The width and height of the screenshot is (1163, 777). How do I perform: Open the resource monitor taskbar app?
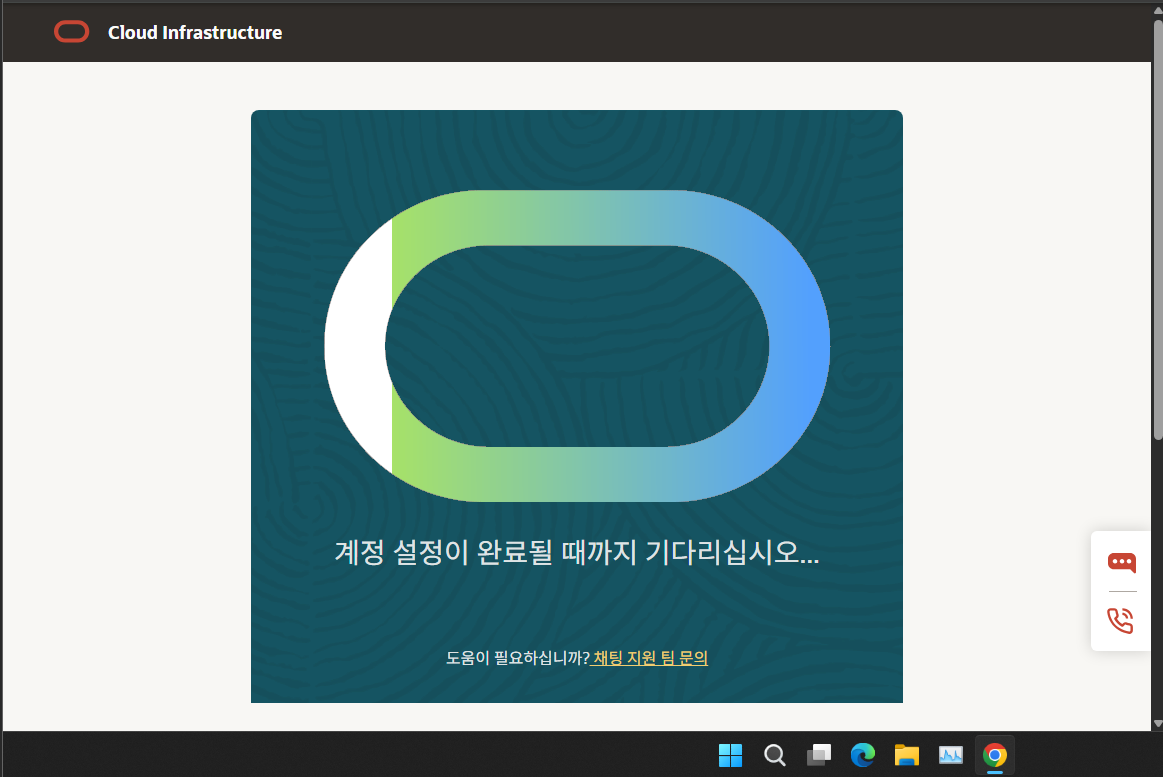click(x=951, y=755)
